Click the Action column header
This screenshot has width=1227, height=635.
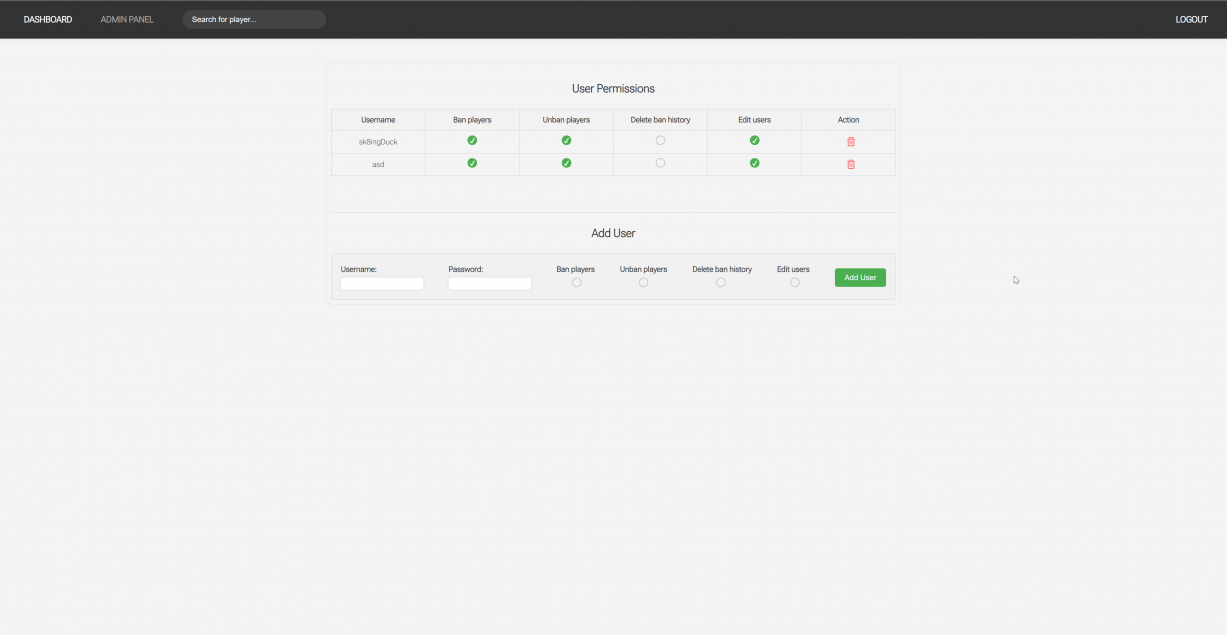[848, 120]
